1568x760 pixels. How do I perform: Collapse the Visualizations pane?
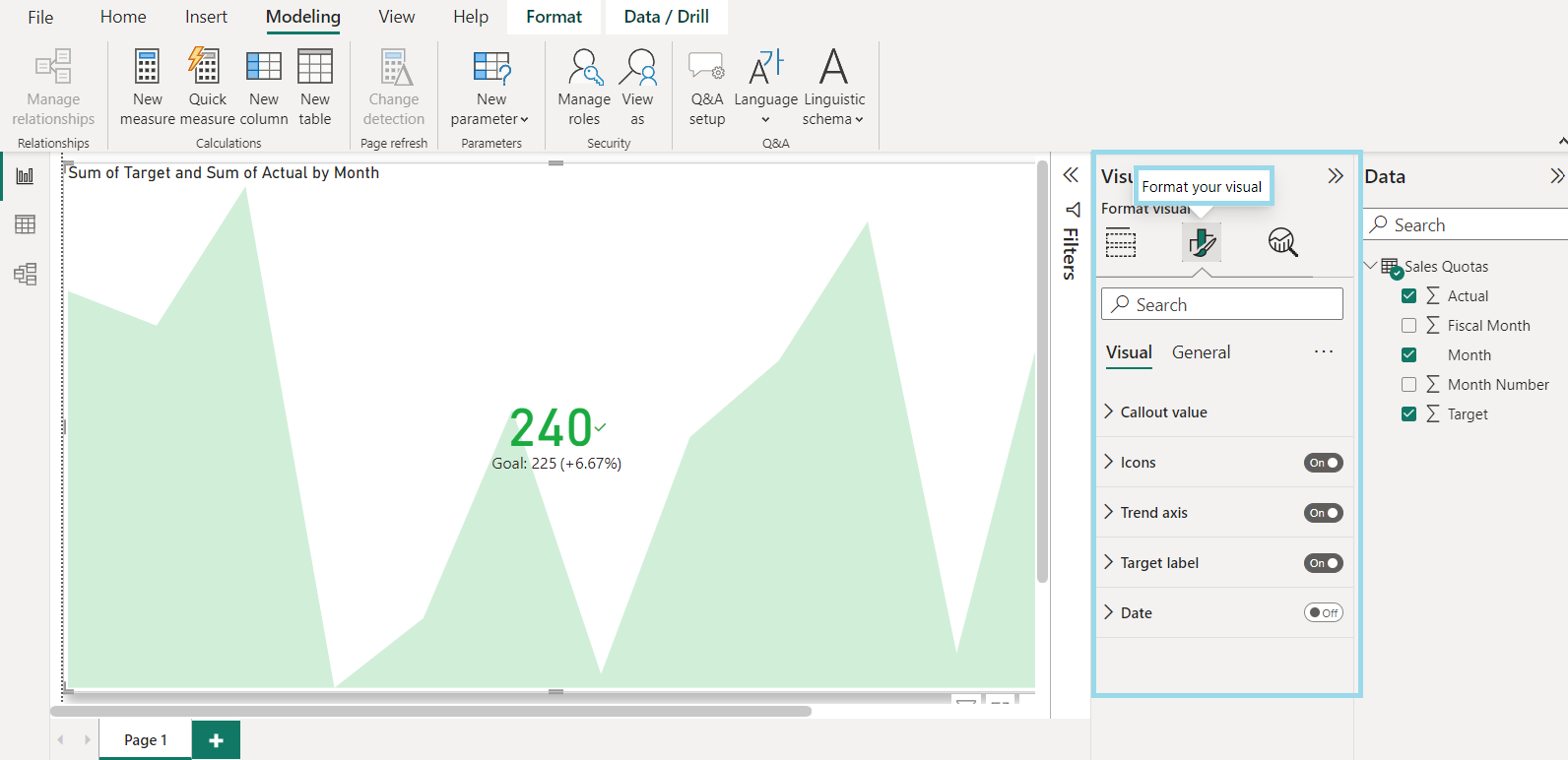(1336, 176)
